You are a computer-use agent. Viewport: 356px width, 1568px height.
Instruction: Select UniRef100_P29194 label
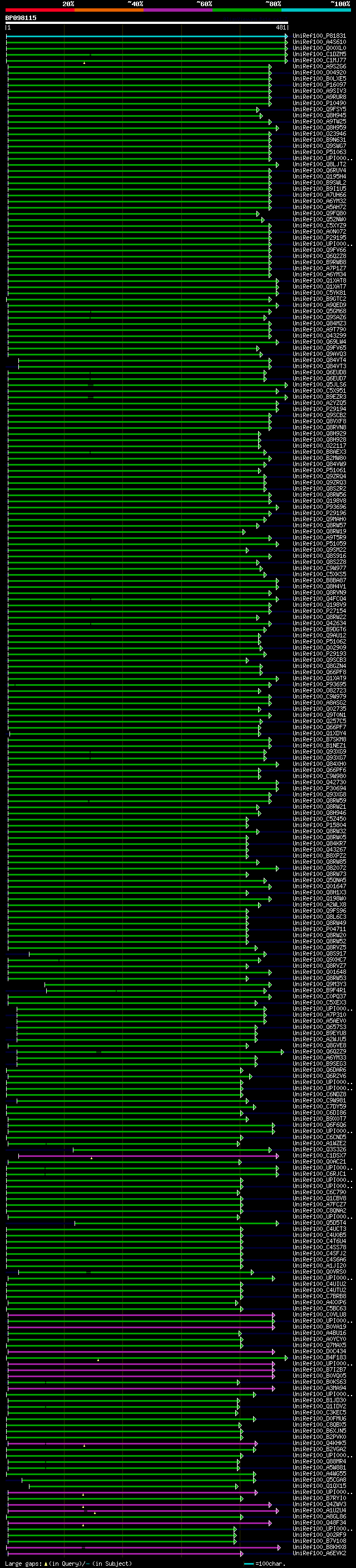319,409
